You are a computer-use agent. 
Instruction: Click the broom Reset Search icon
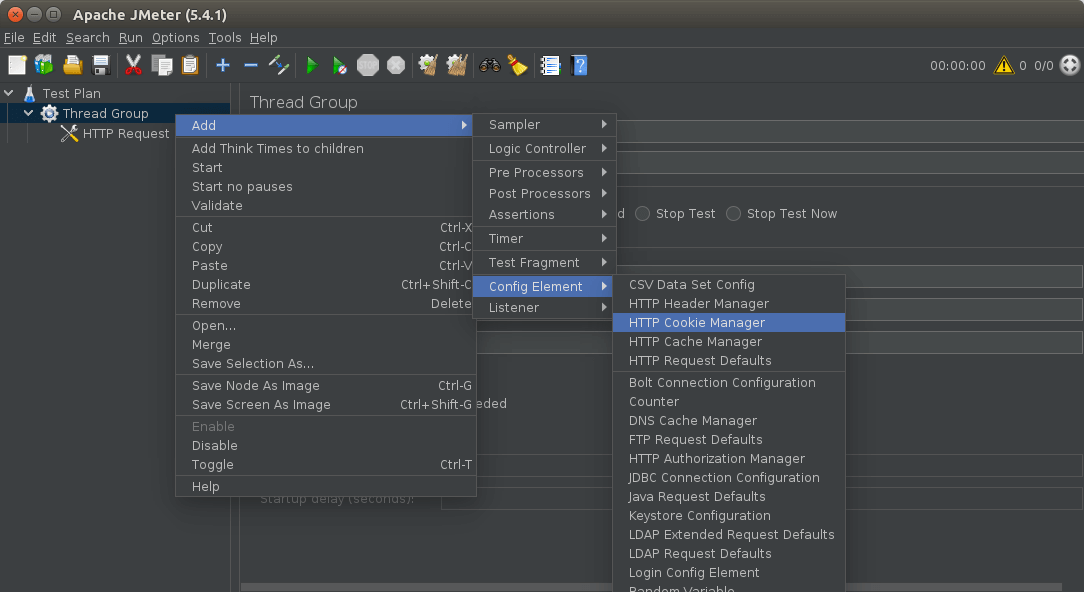(516, 66)
